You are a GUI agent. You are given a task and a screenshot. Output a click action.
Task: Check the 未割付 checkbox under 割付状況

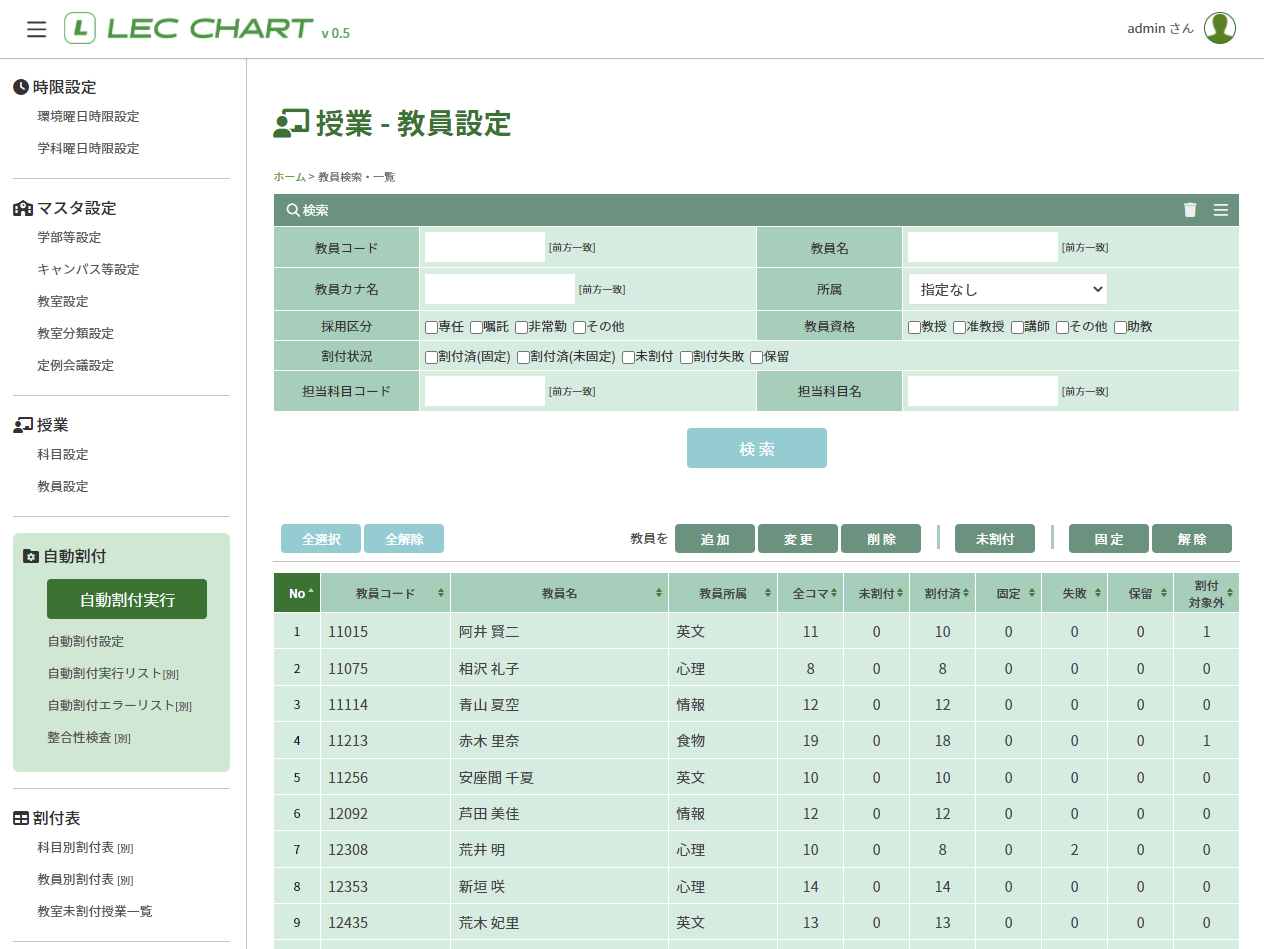629,357
